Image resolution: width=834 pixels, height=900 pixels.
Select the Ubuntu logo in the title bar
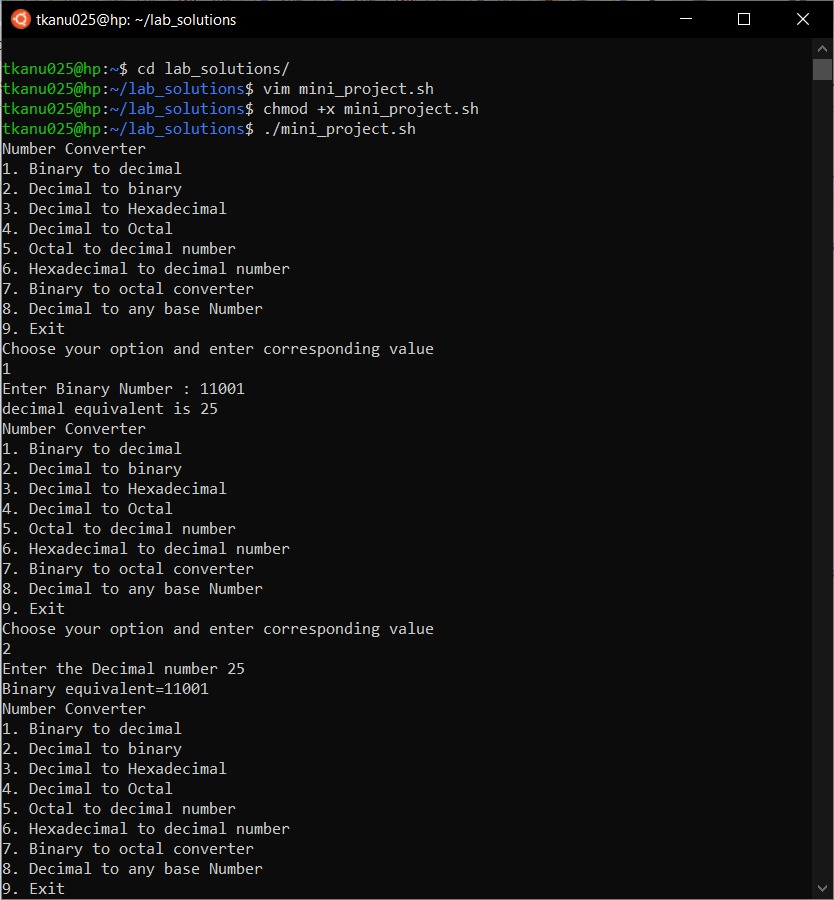point(20,19)
